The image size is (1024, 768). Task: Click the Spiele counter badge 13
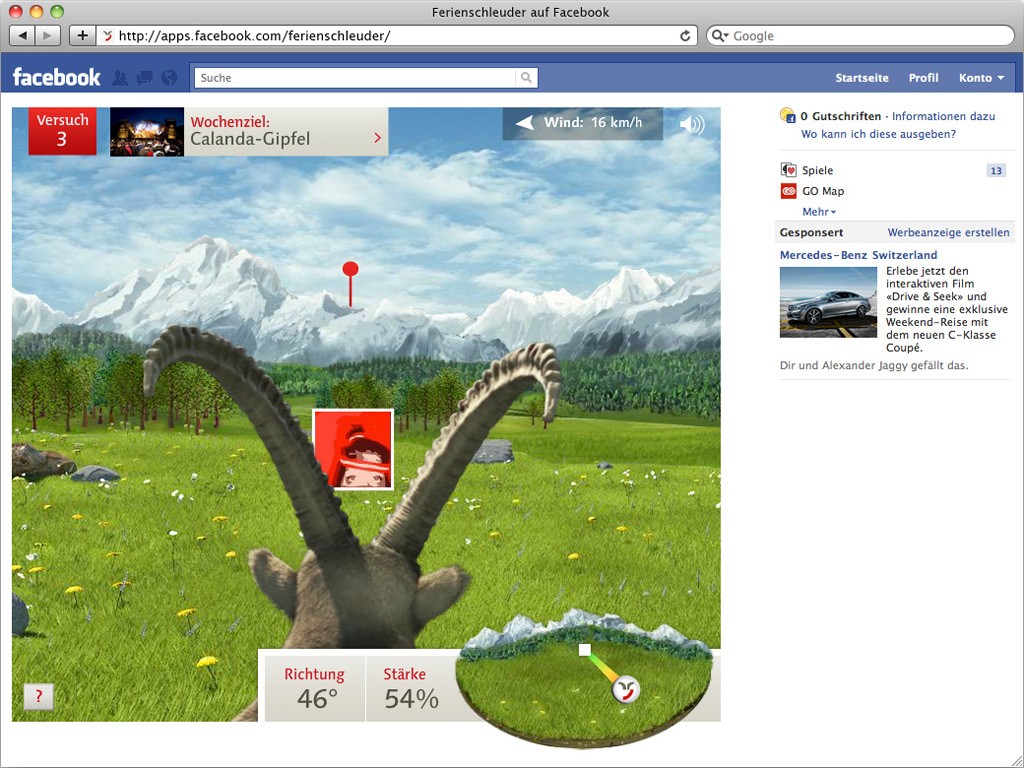(996, 170)
